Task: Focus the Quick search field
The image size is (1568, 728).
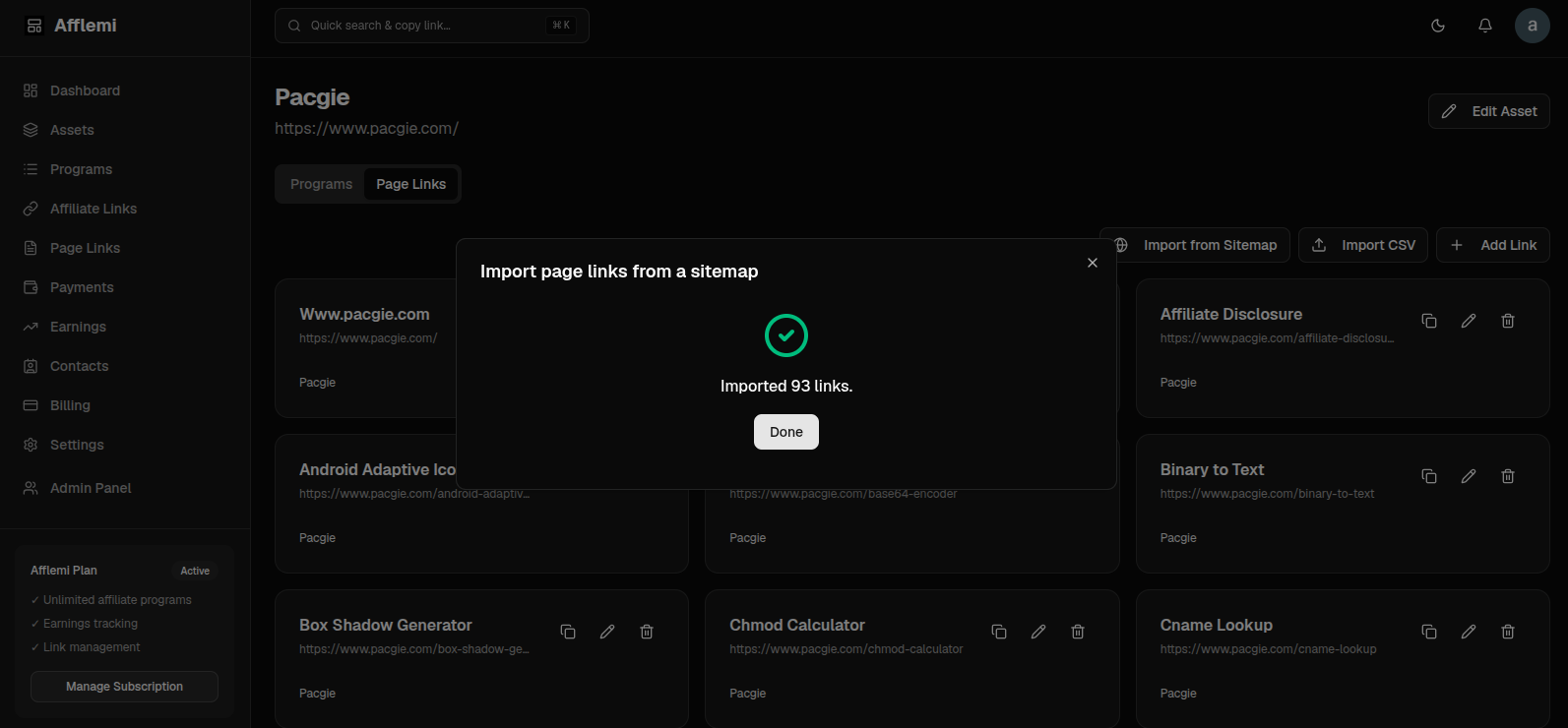Action: (432, 26)
